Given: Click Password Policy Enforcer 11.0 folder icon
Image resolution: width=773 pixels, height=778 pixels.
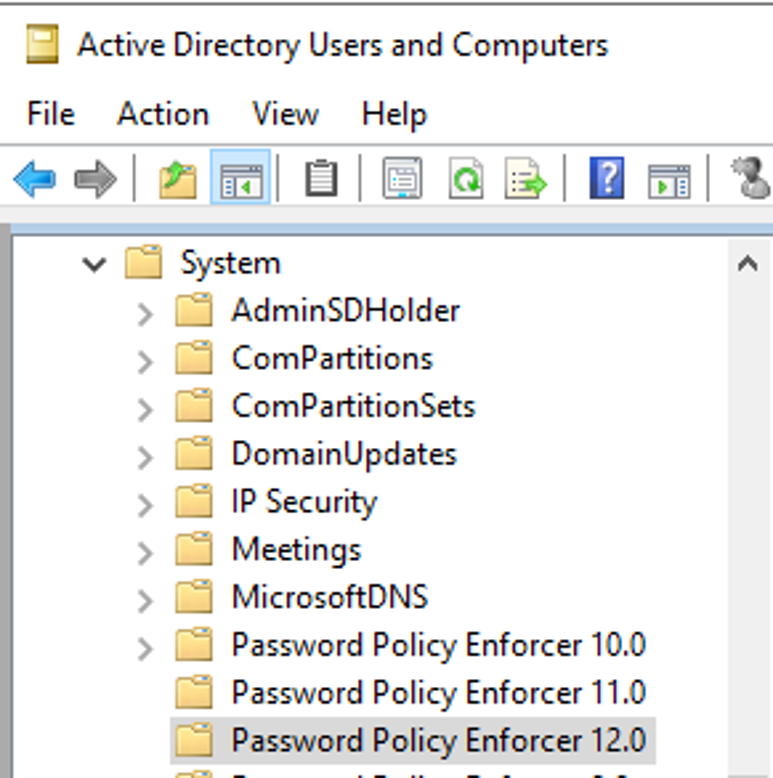Looking at the screenshot, I should (x=194, y=692).
